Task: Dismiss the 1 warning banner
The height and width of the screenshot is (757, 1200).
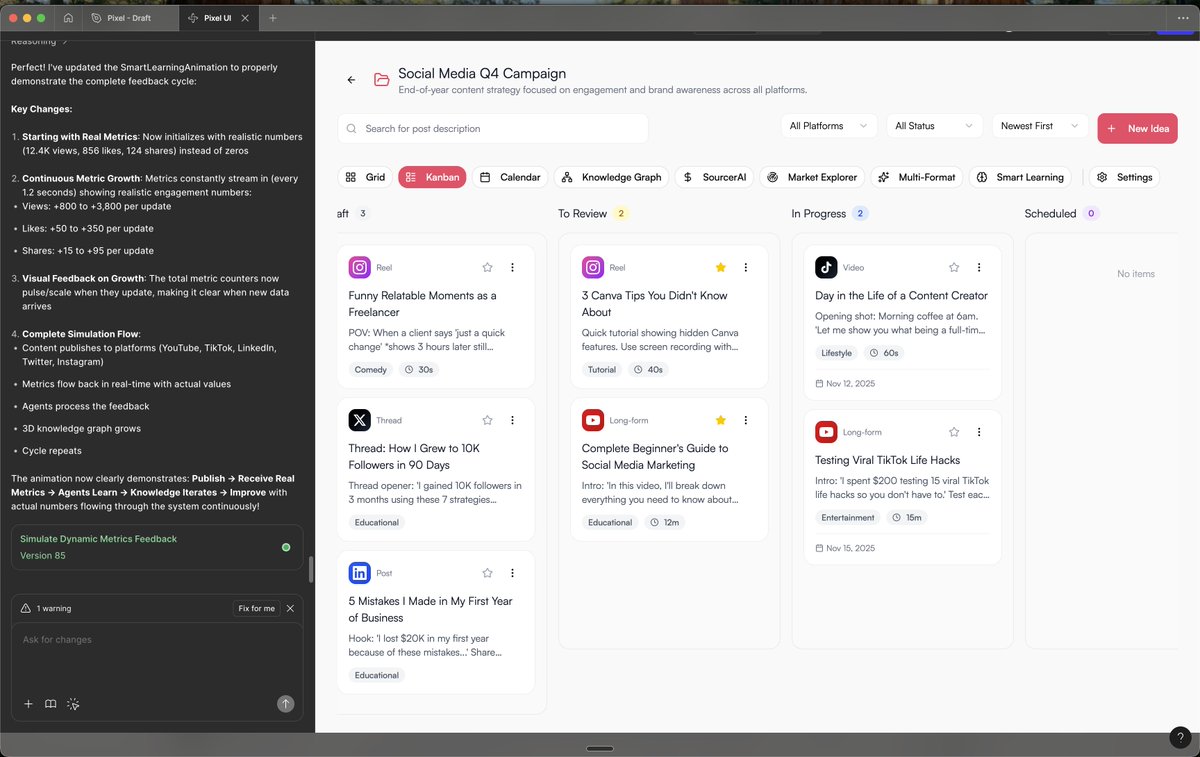Action: point(291,608)
